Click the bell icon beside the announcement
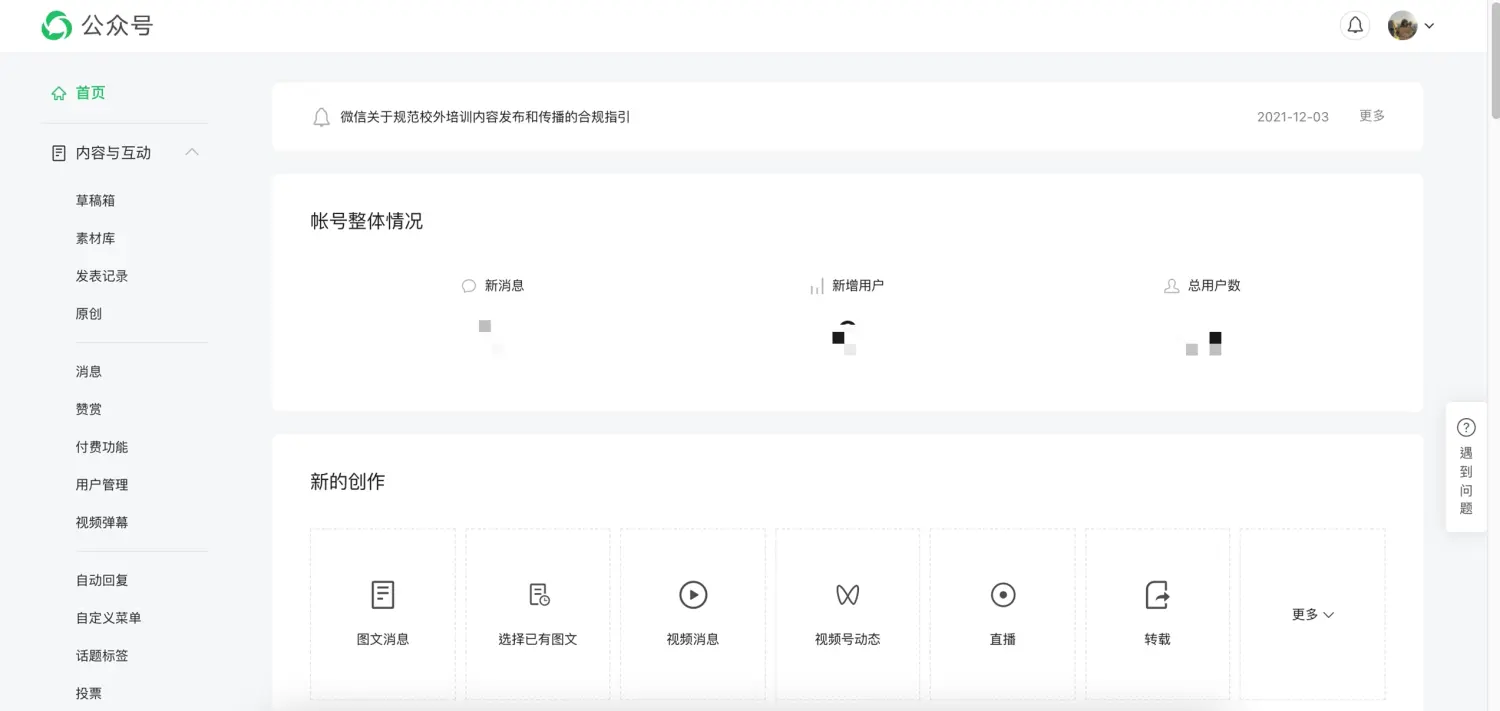 click(321, 116)
